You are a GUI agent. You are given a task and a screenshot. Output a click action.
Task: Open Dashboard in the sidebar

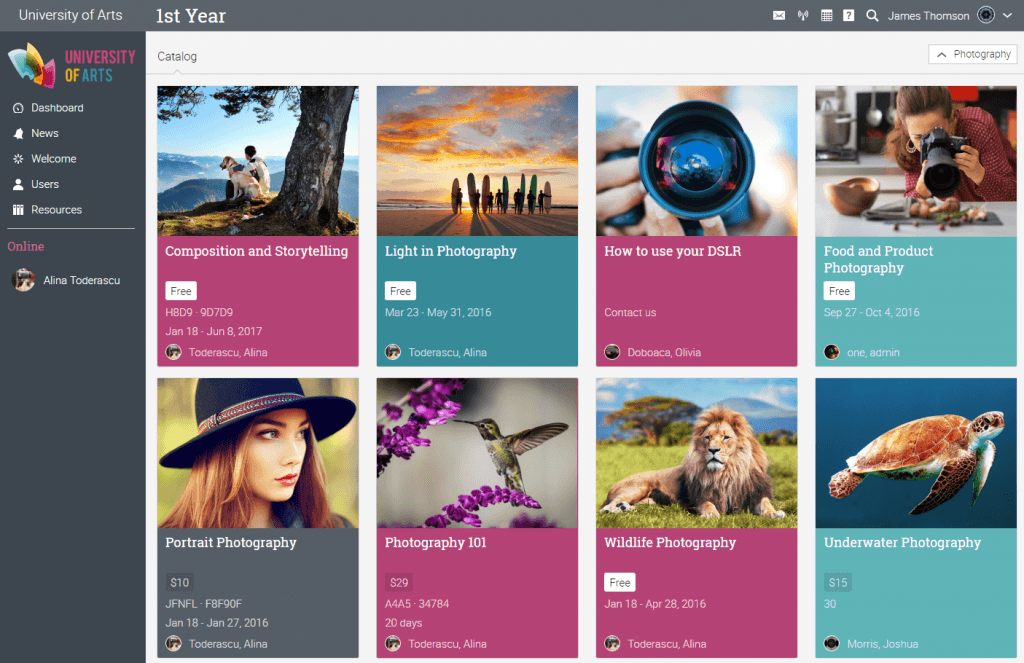click(x=57, y=108)
